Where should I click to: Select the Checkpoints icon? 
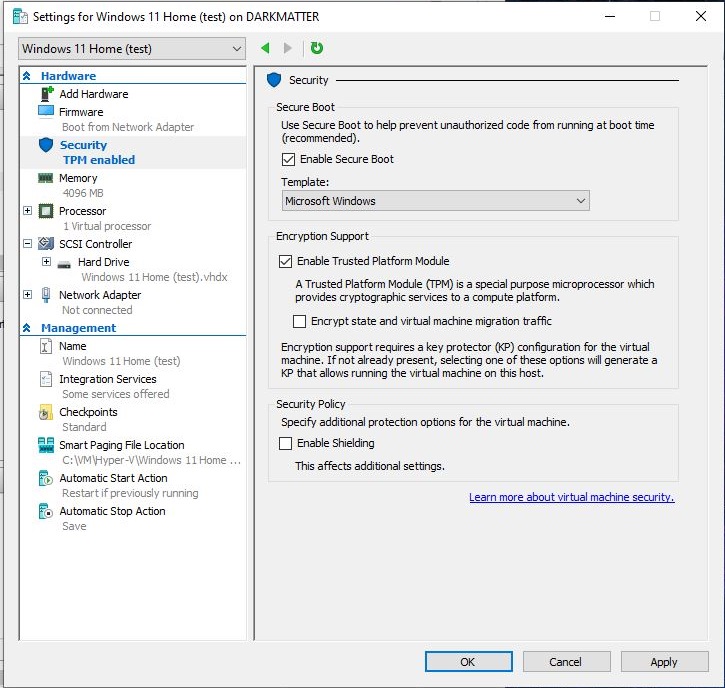point(46,412)
